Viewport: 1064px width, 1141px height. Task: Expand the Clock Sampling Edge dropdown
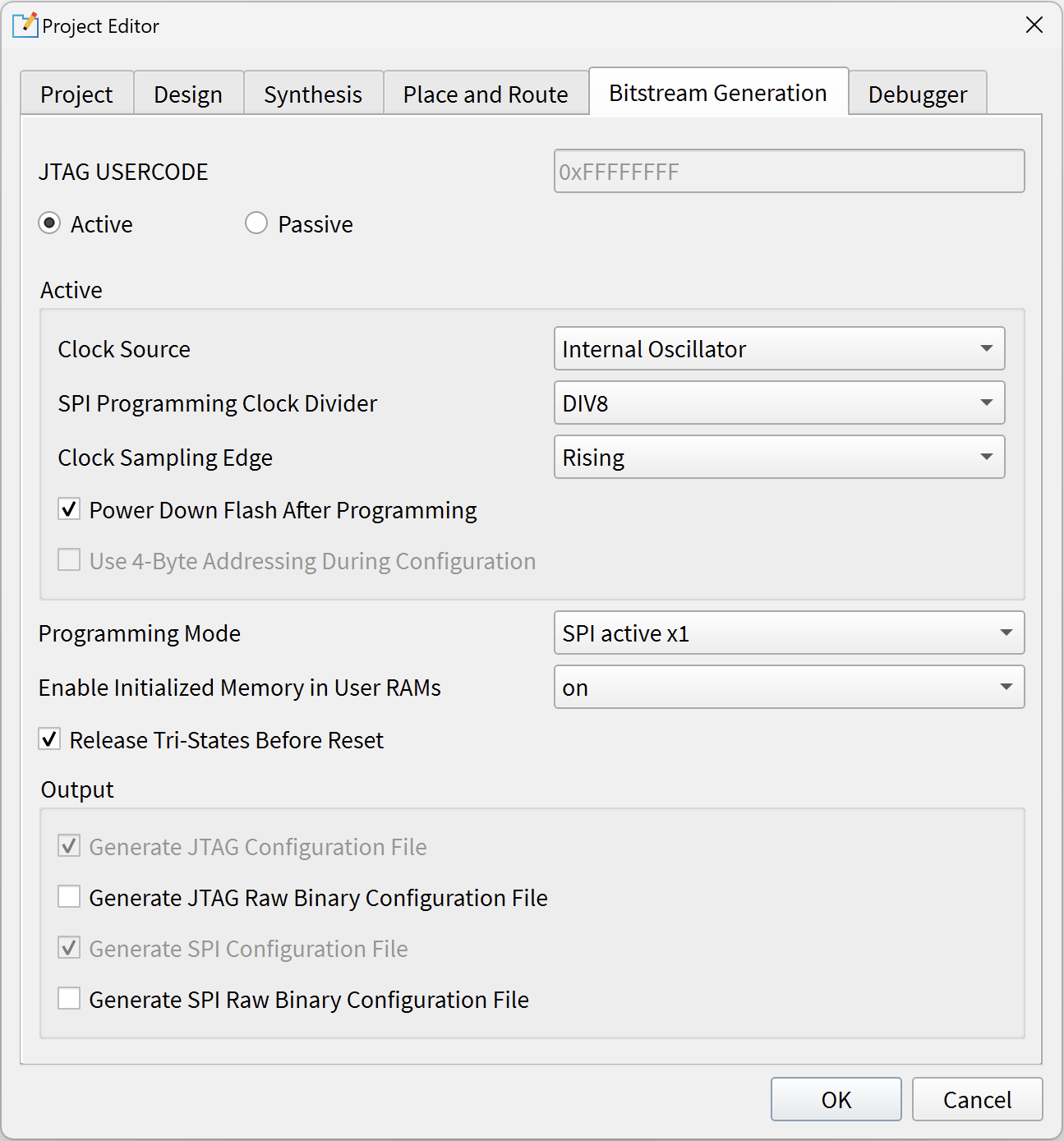[779, 458]
